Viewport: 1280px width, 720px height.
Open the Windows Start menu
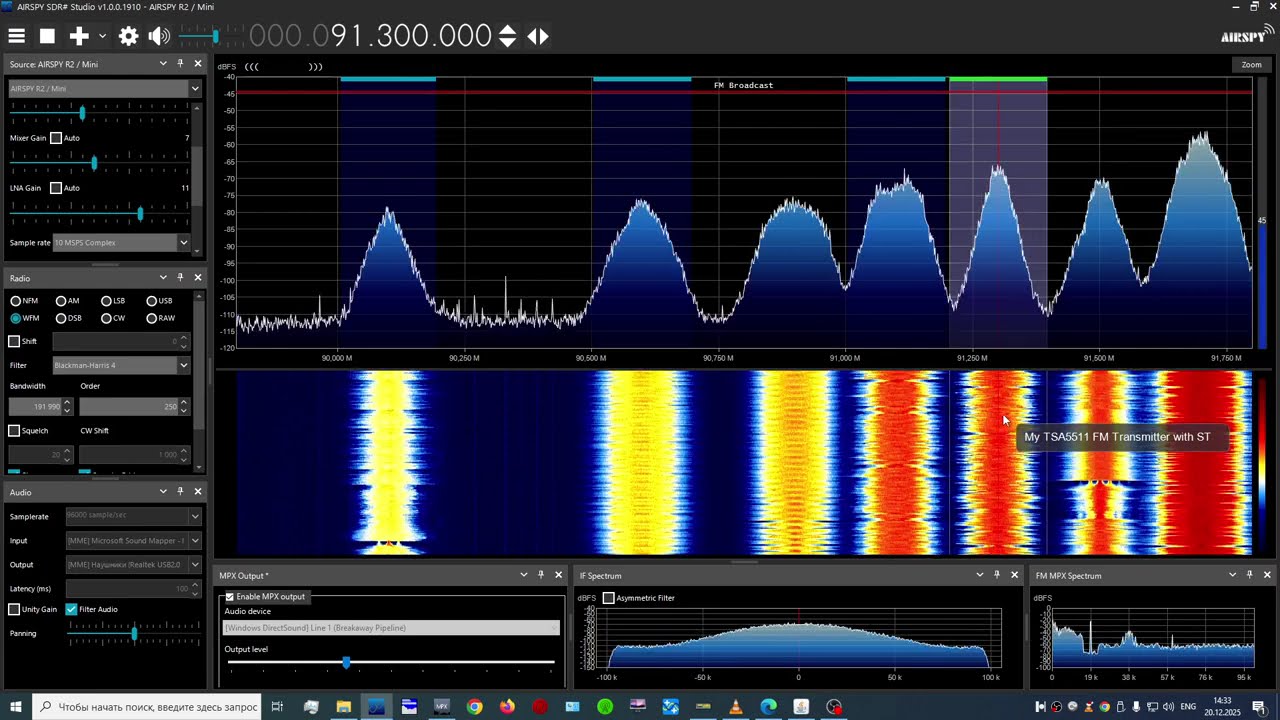point(15,707)
